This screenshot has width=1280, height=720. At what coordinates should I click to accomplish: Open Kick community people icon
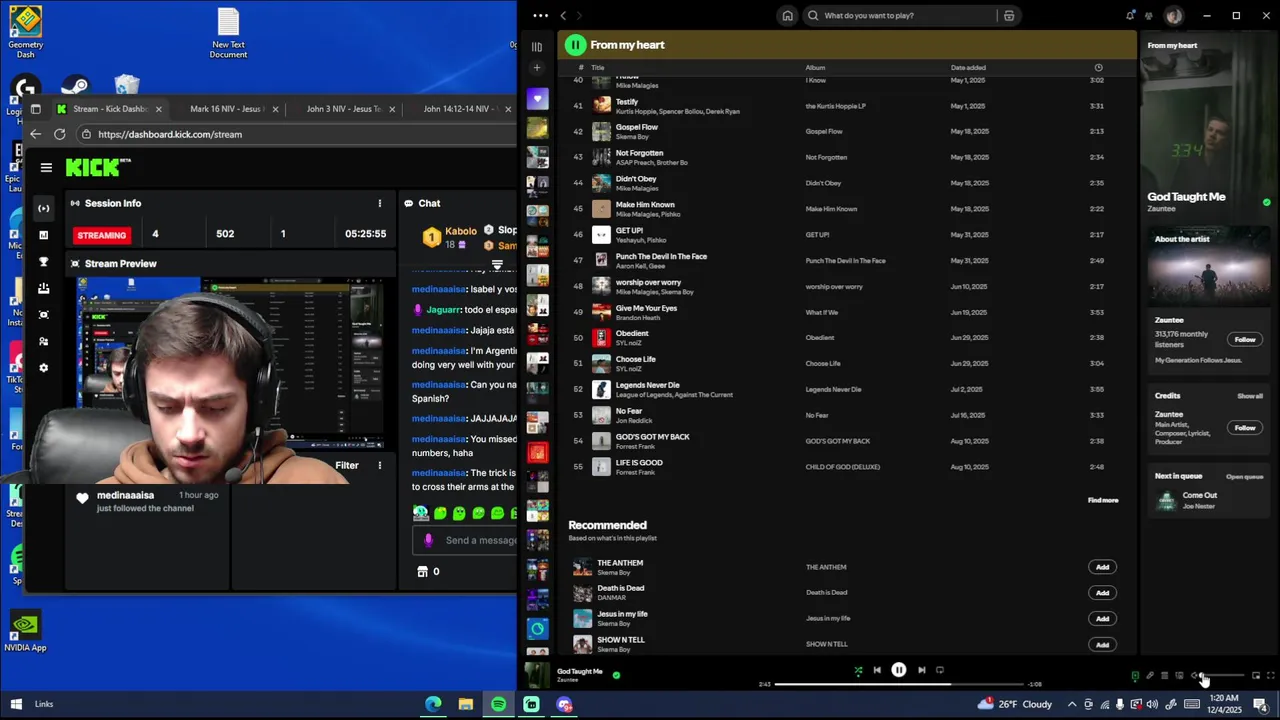[43, 341]
